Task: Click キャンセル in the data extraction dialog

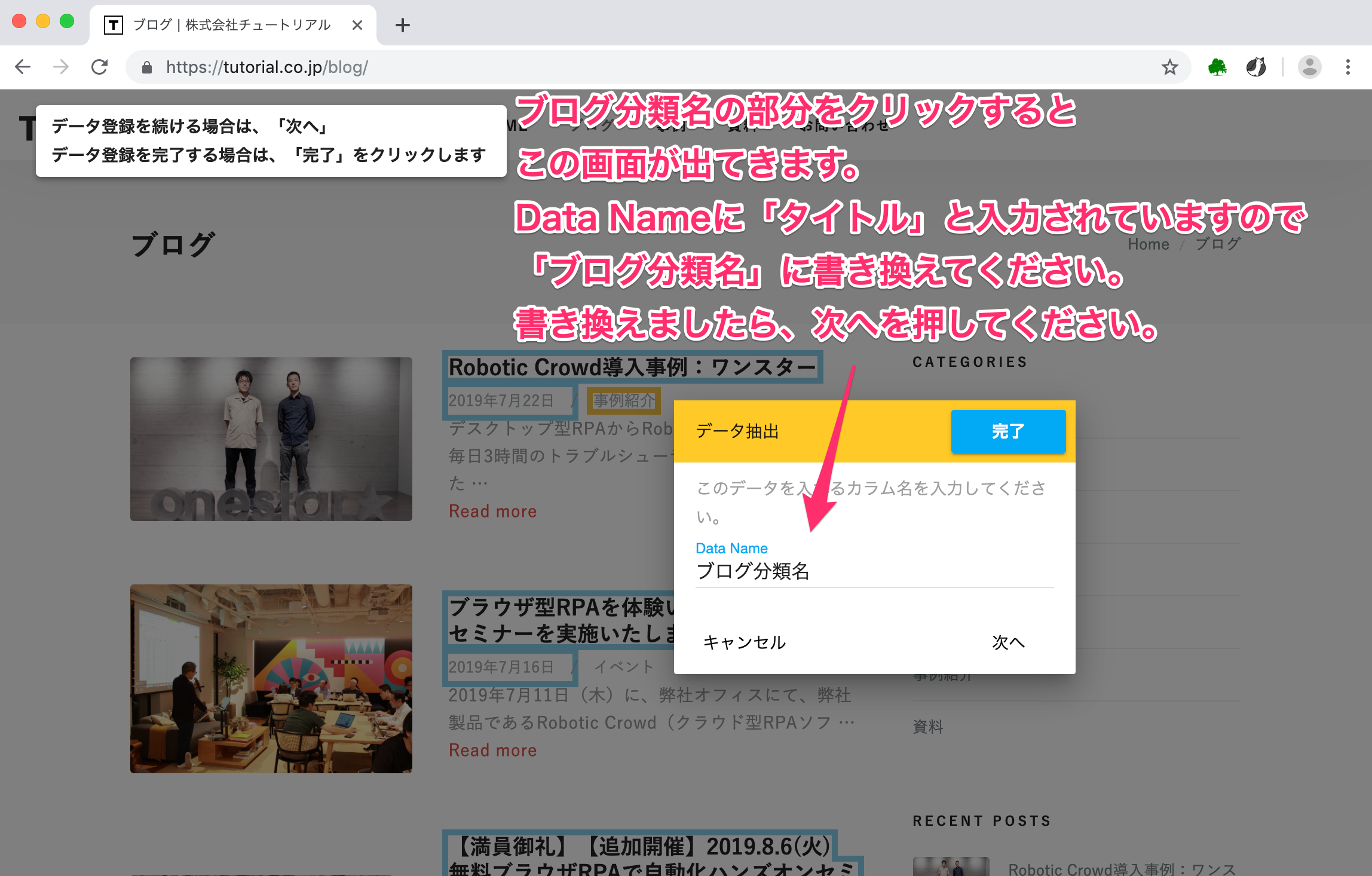Action: (x=744, y=642)
